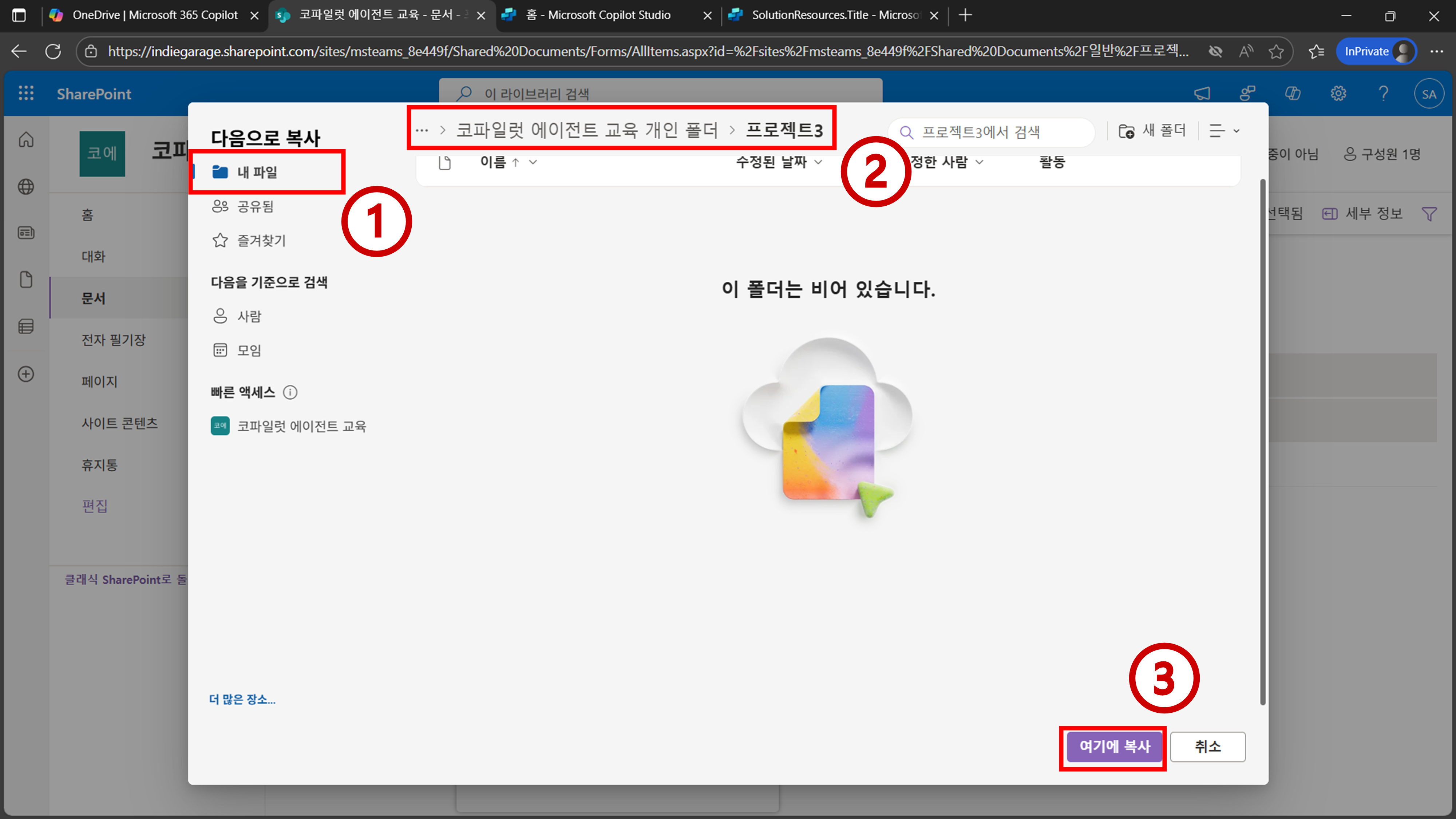Add page to favorites star icon
This screenshot has width=1456, height=819.
(1276, 51)
